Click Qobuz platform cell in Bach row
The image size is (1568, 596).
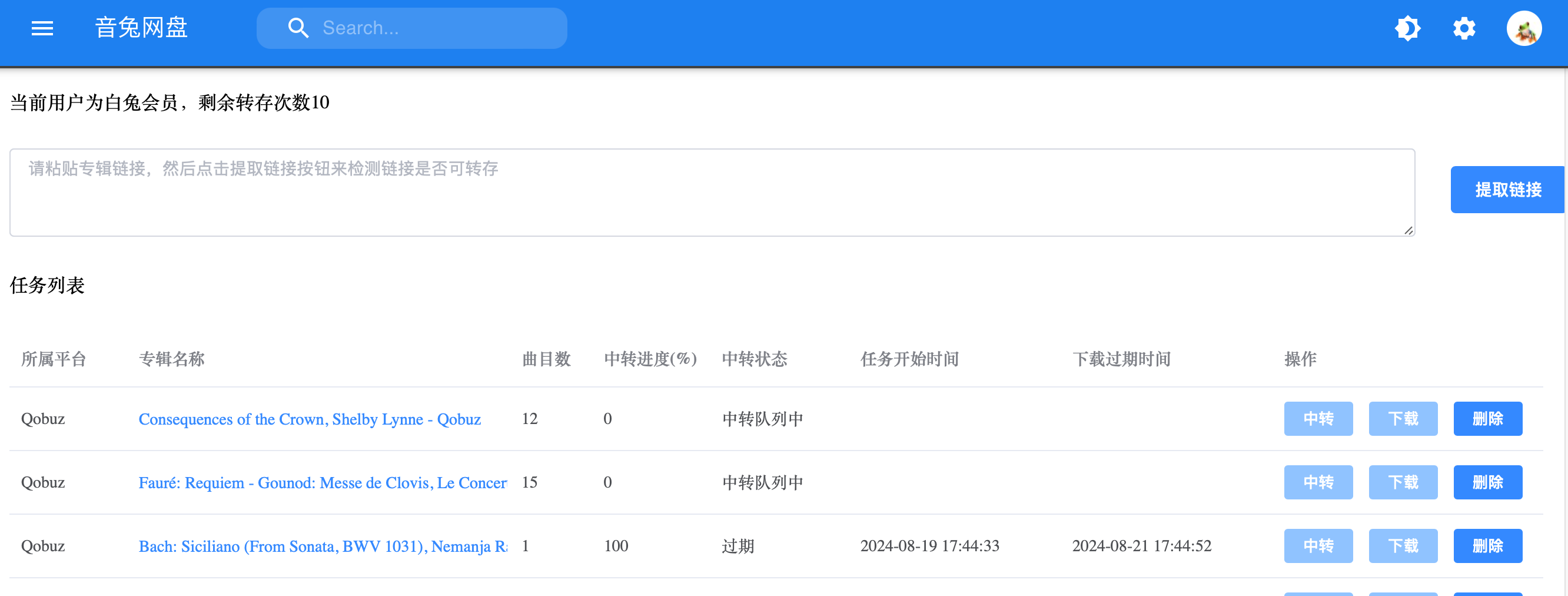click(42, 546)
